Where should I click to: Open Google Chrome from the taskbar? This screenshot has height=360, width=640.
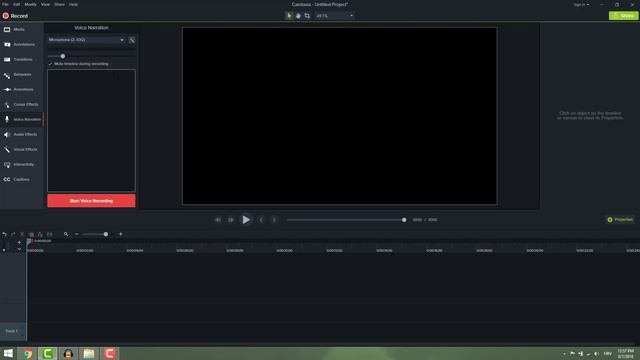pos(27,353)
